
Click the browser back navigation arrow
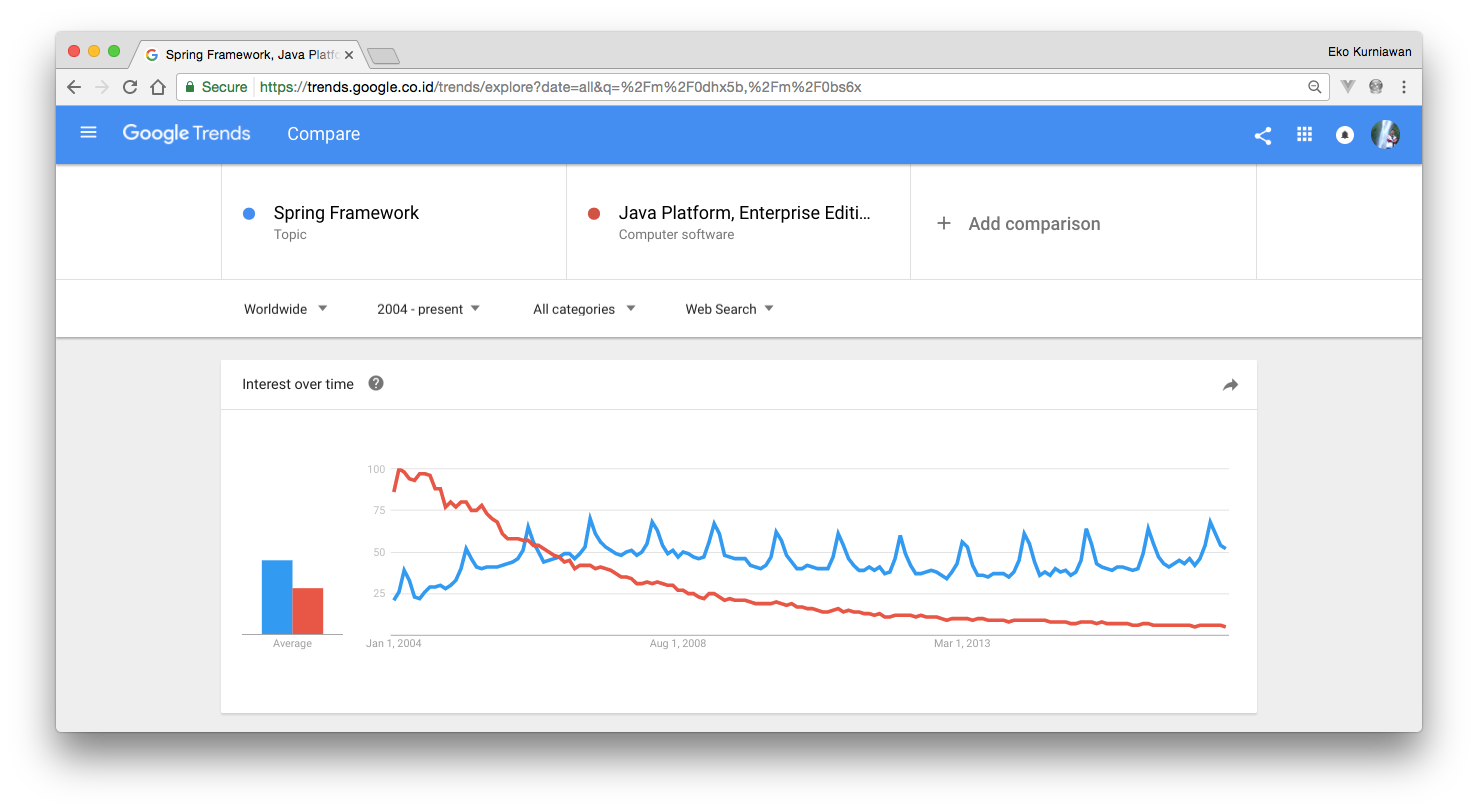(x=73, y=87)
